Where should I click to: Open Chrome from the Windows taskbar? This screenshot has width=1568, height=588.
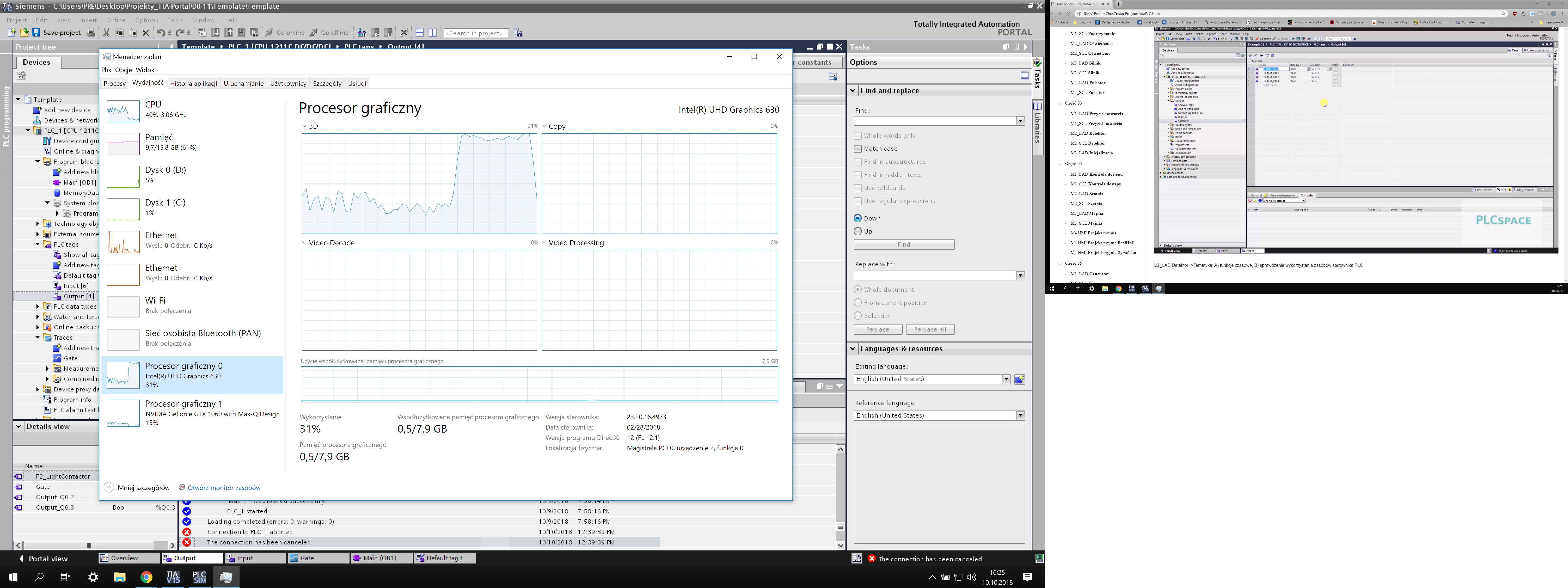[146, 577]
